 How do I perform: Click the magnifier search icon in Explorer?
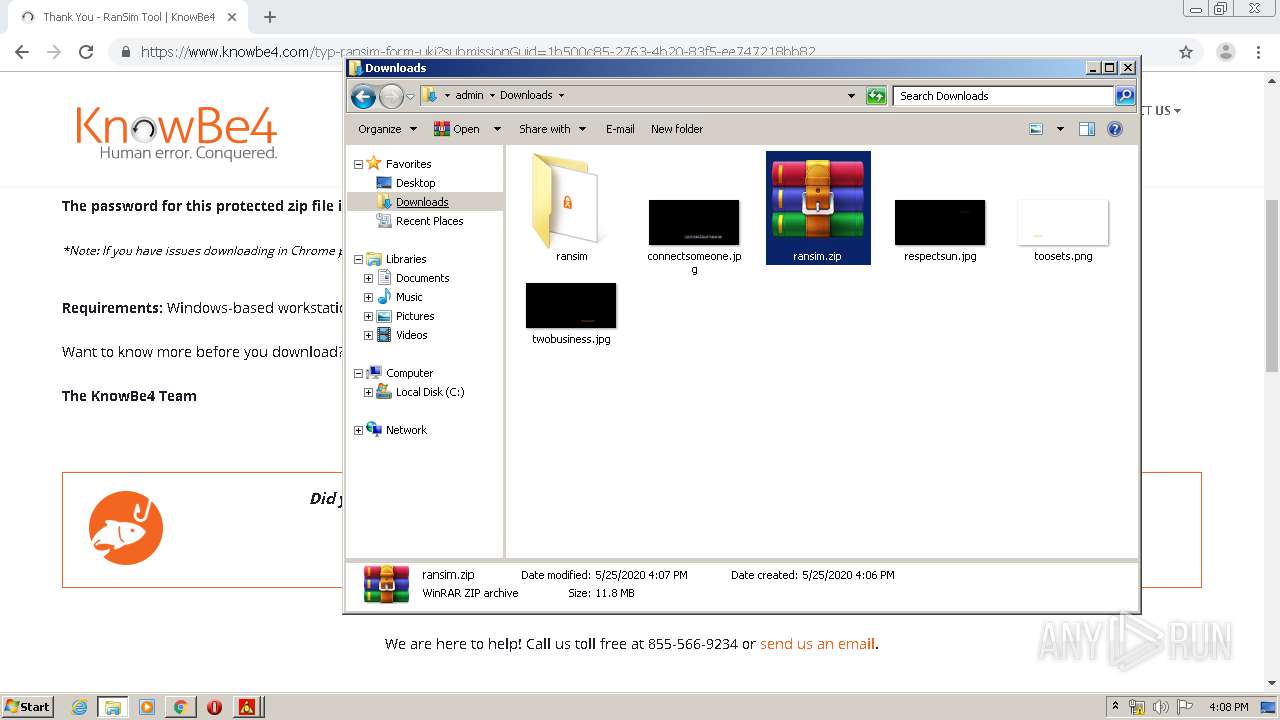click(1125, 96)
